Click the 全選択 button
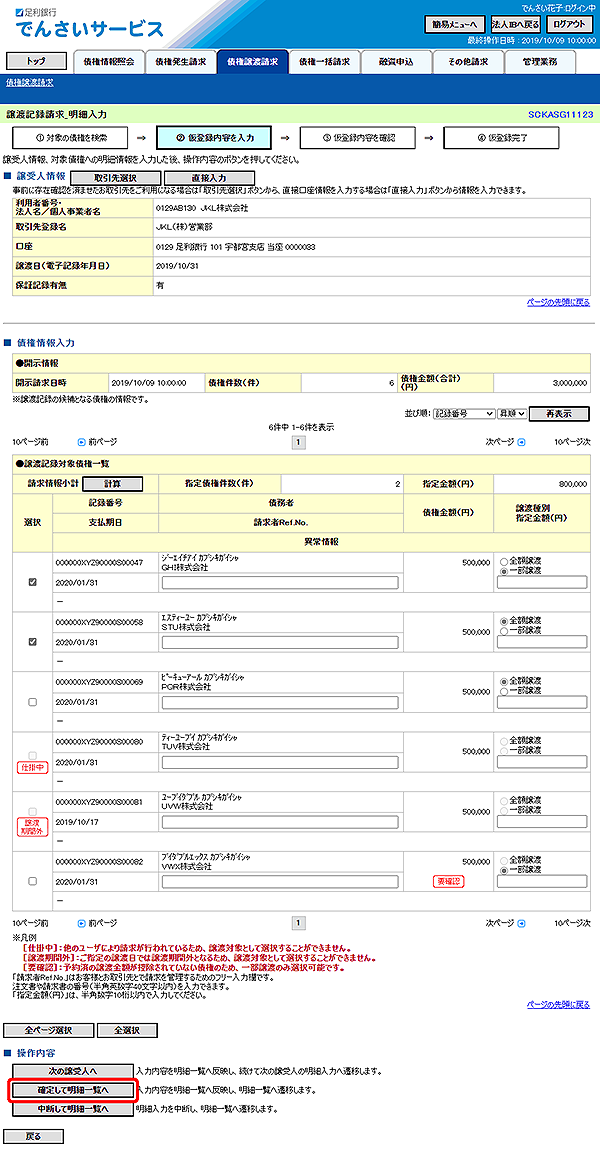600x1152 pixels. coord(127,1031)
